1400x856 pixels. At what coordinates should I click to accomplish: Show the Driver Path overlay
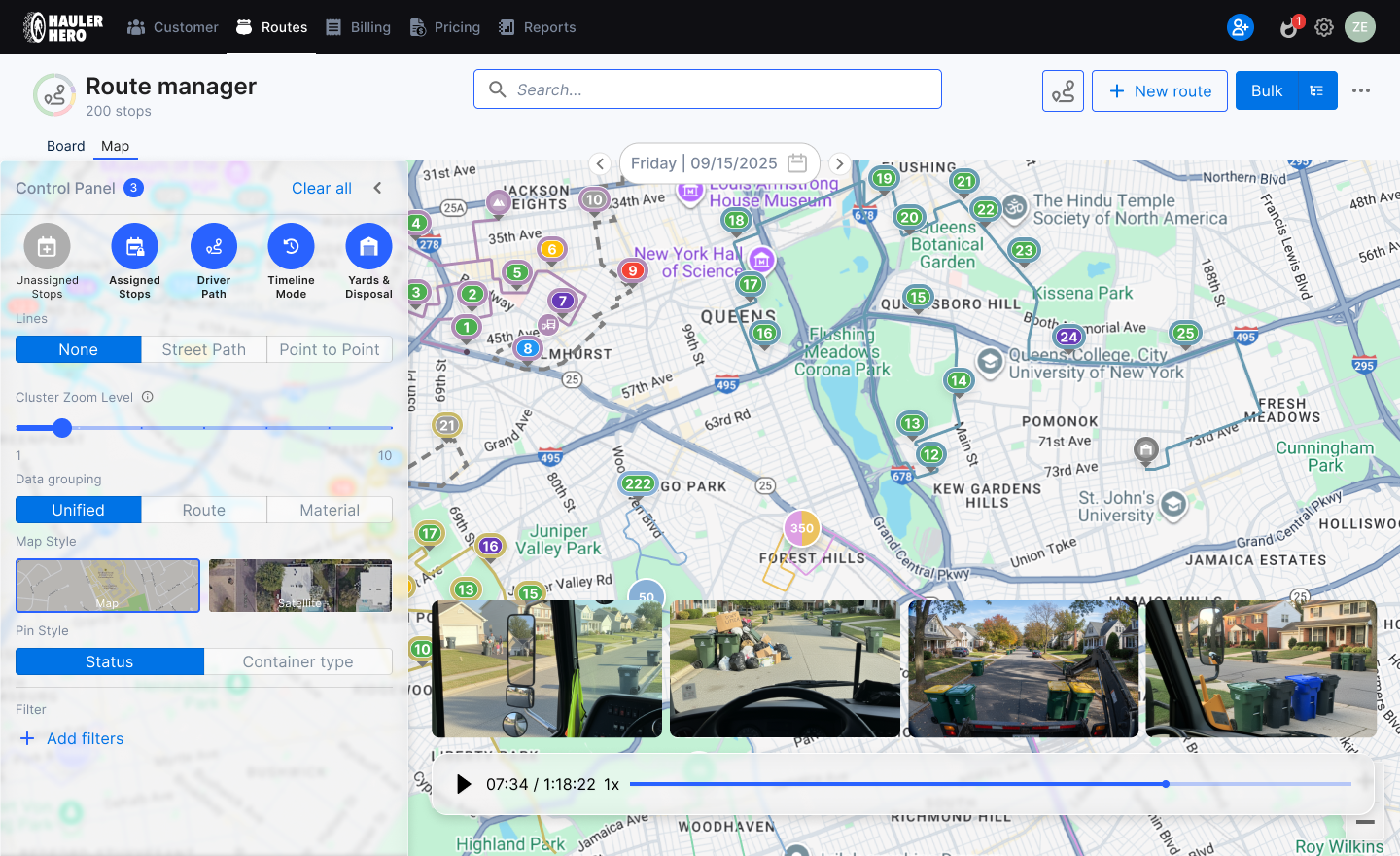click(x=213, y=247)
